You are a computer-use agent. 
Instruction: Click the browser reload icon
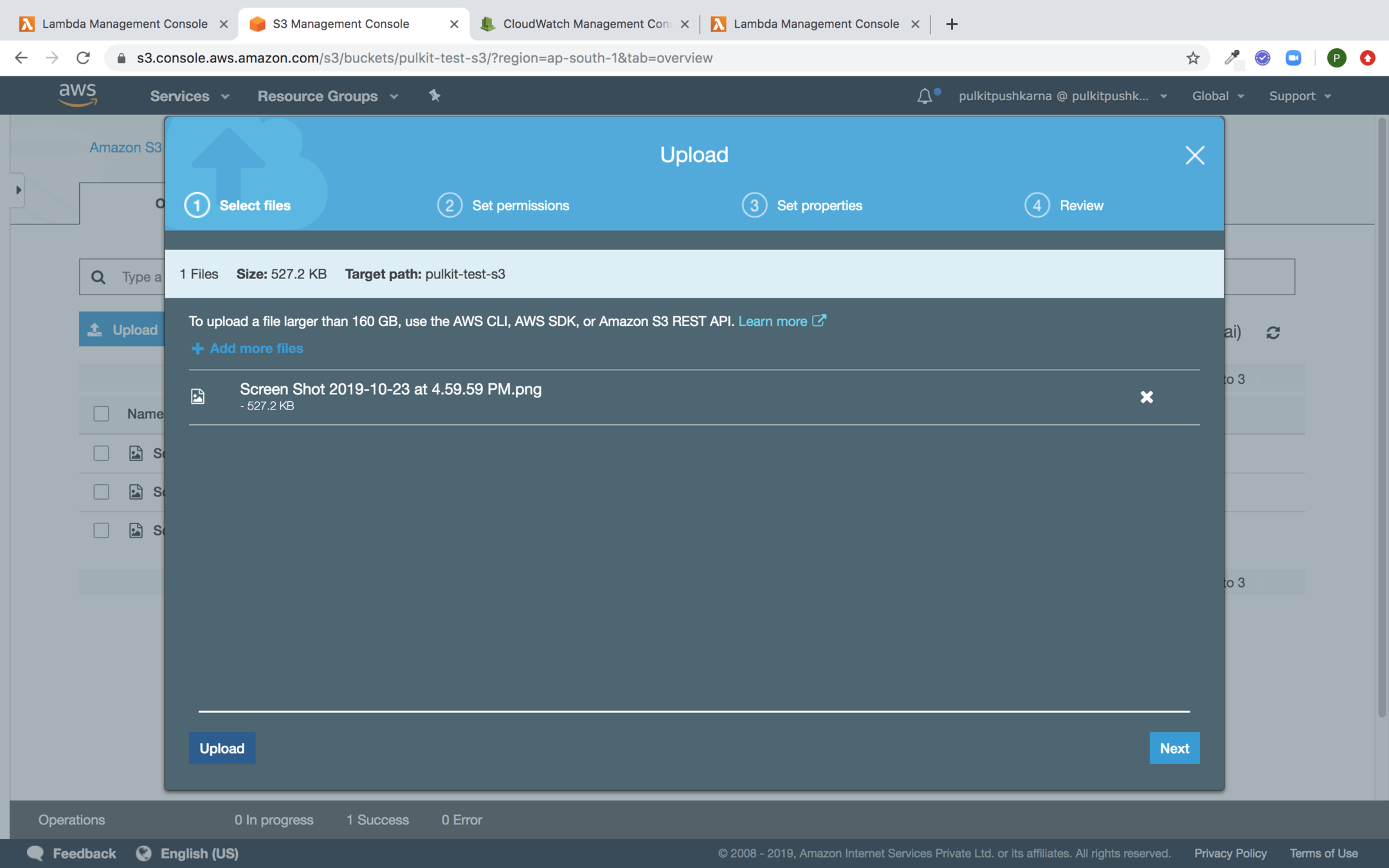point(83,58)
